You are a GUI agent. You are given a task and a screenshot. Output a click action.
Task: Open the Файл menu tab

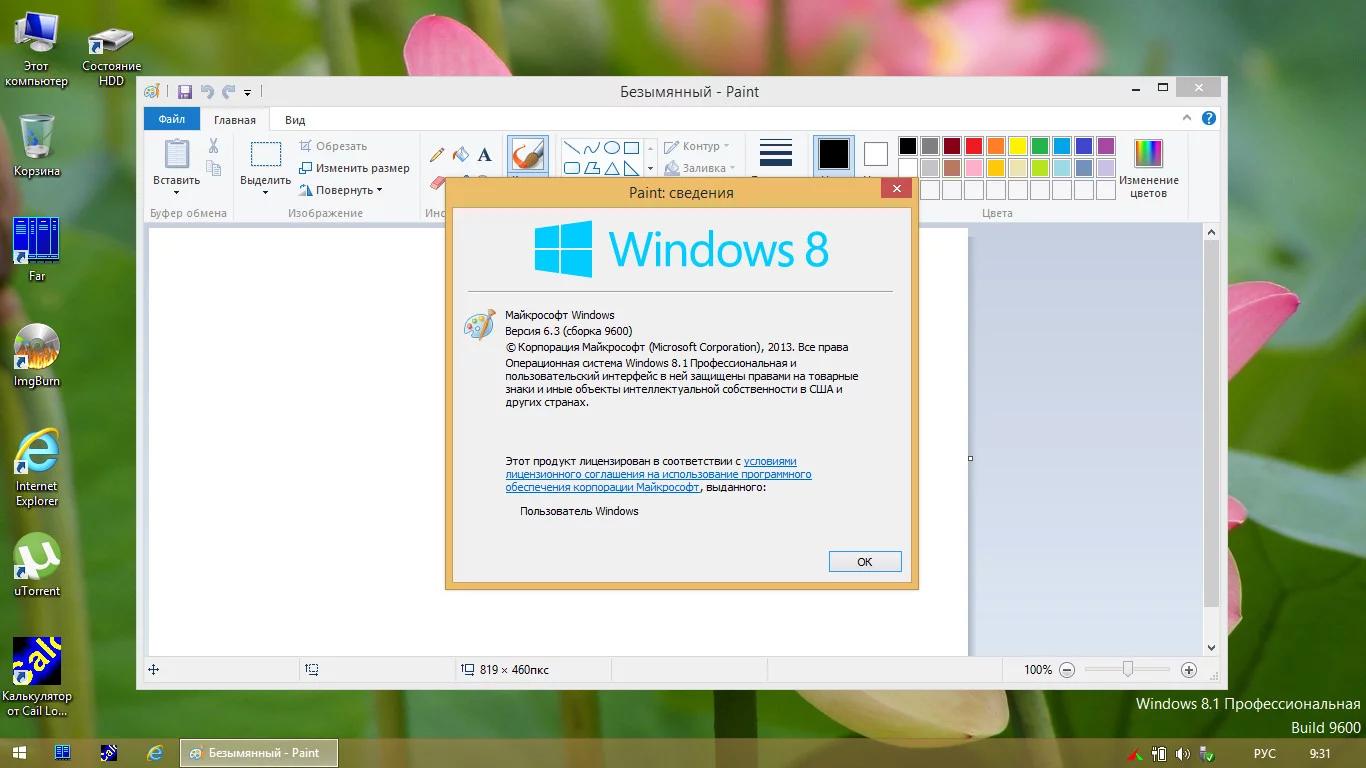[172, 119]
